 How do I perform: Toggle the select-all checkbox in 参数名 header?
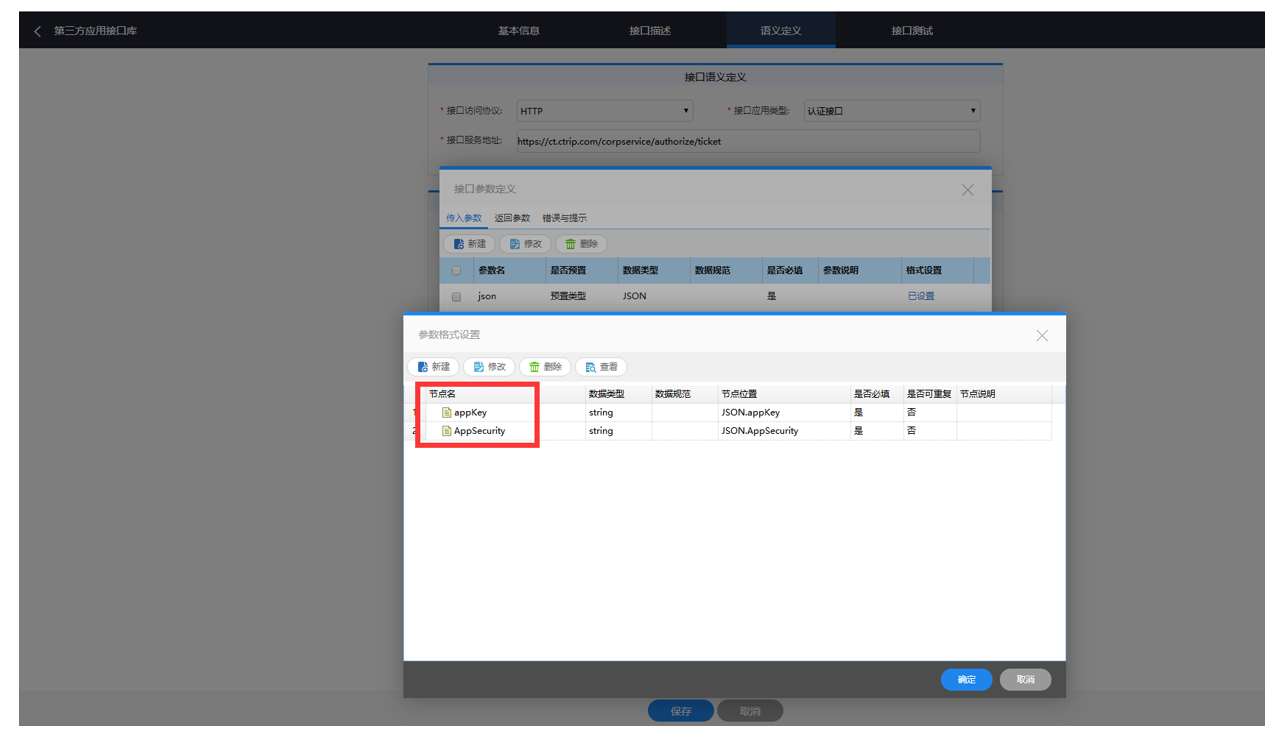tap(457, 271)
